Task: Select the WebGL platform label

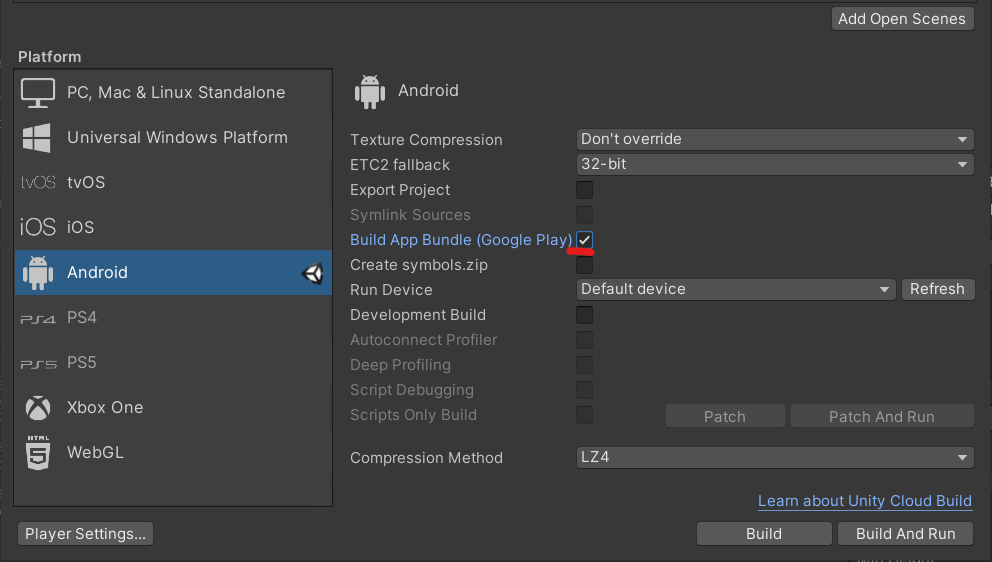Action: click(96, 453)
